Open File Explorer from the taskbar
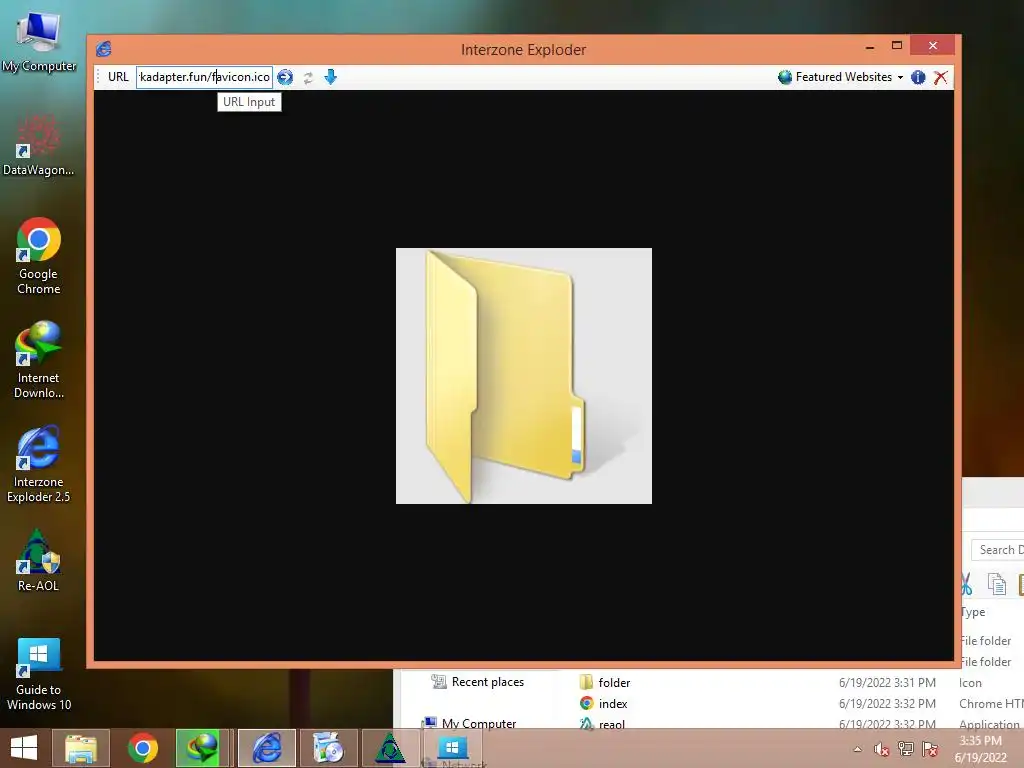This screenshot has width=1024, height=768. pyautogui.click(x=81, y=748)
